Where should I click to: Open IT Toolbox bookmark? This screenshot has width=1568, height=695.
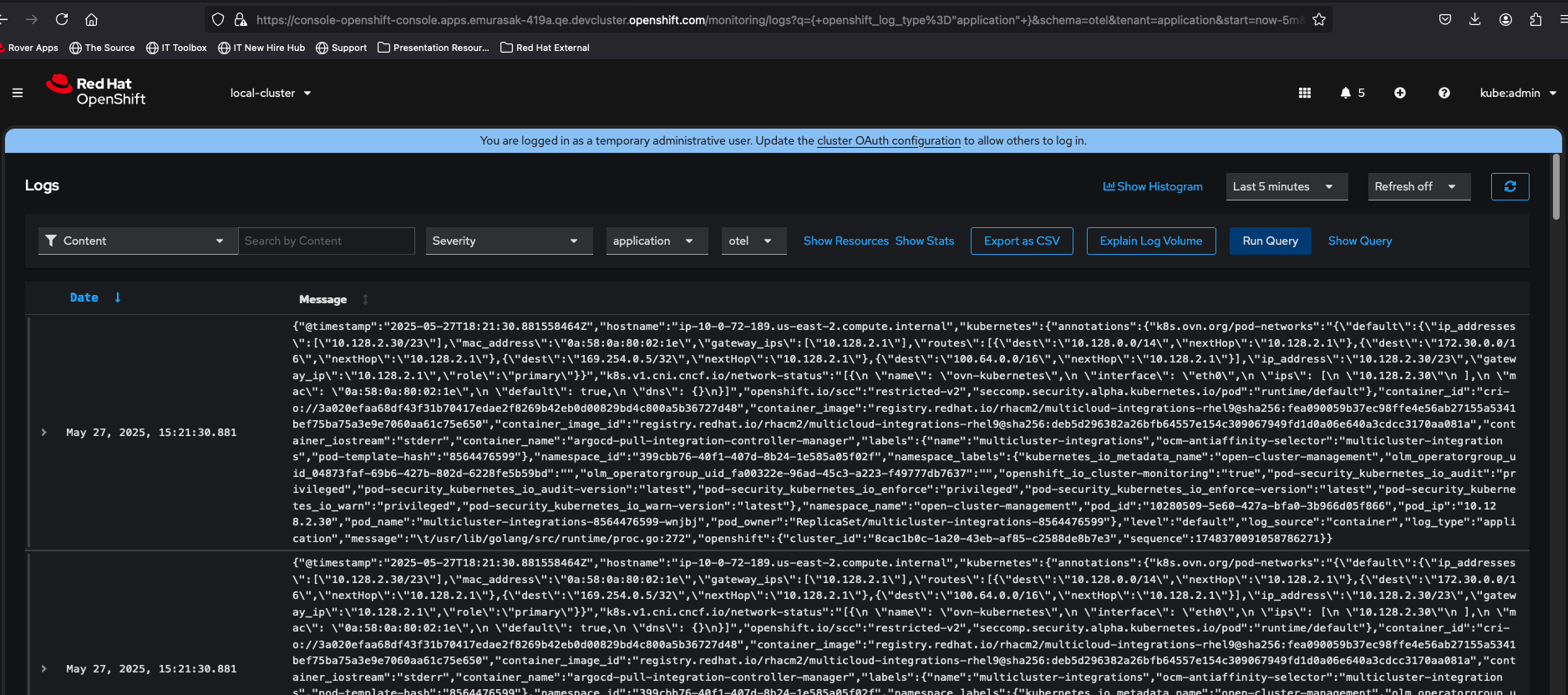coord(176,48)
